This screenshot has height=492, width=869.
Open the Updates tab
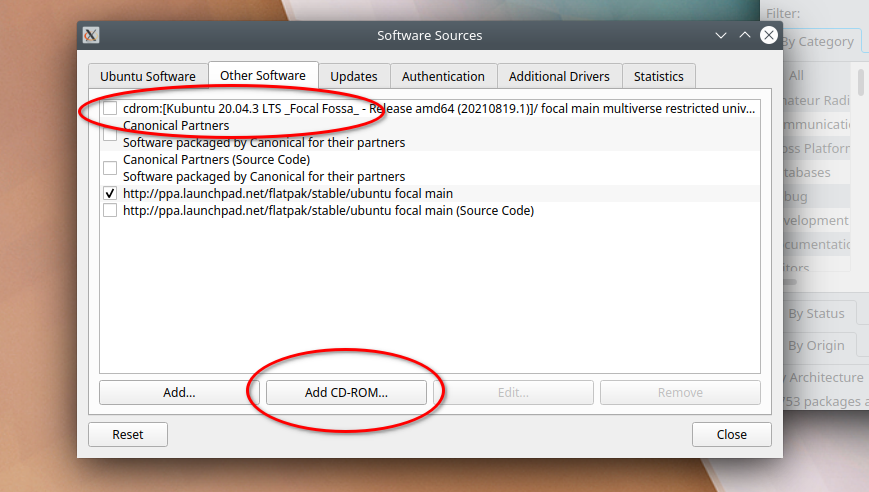coord(354,76)
